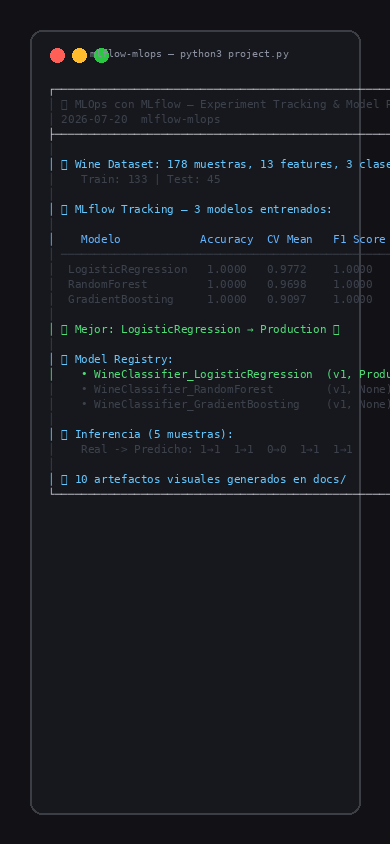Viewport: 390px width, 844px height.
Task: Select 'GradientBoosting' in the metrics table
Action: tap(120, 299)
